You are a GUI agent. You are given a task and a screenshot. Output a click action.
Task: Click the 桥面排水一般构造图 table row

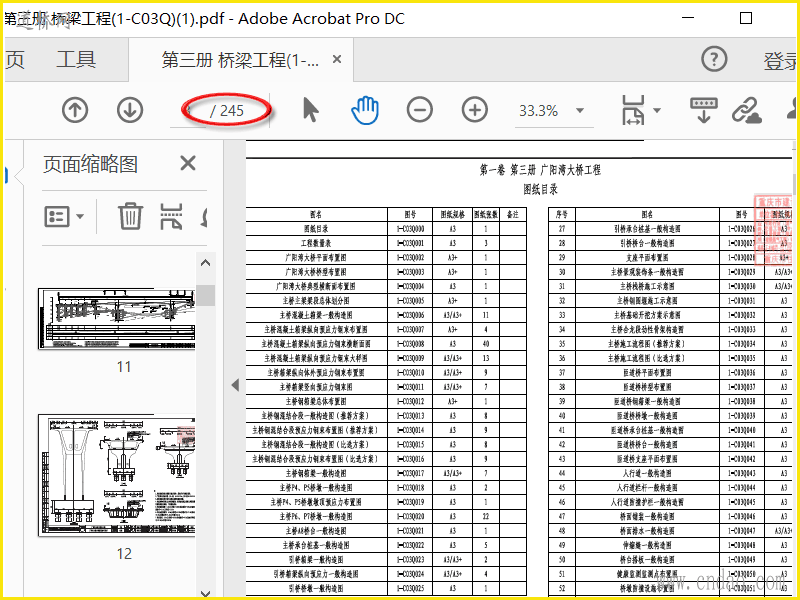pyautogui.click(x=670, y=531)
